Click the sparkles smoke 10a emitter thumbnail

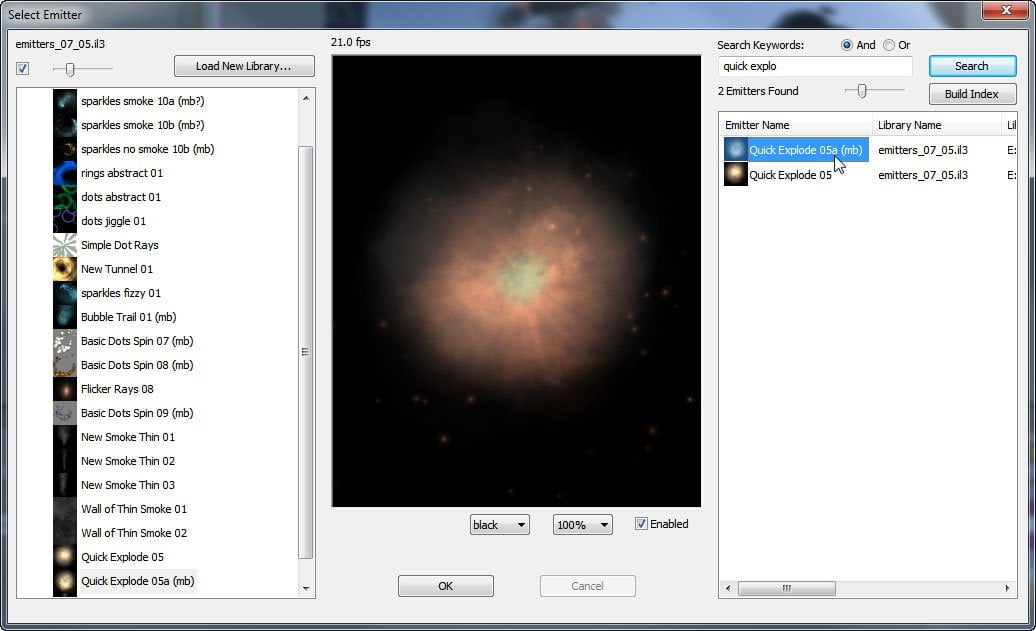[65, 101]
